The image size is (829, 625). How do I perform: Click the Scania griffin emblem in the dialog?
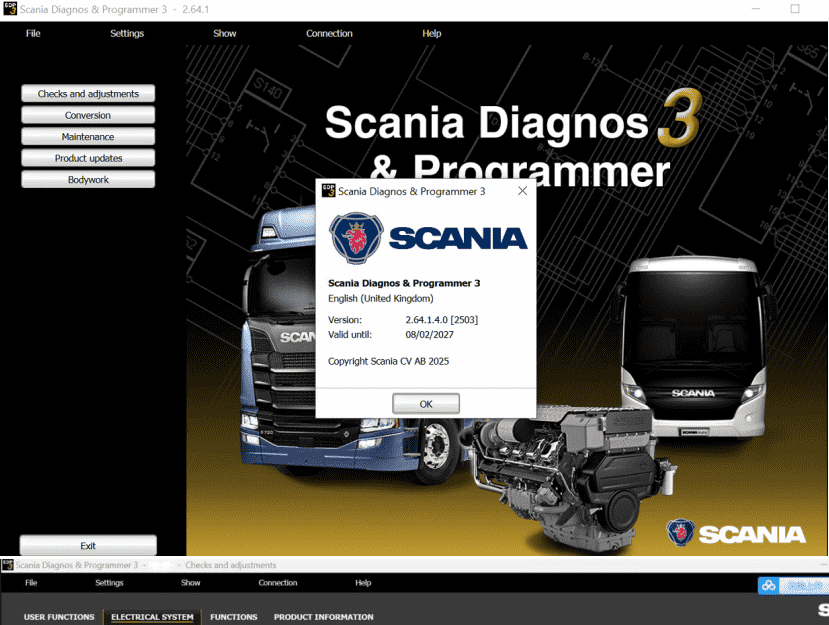coord(356,238)
